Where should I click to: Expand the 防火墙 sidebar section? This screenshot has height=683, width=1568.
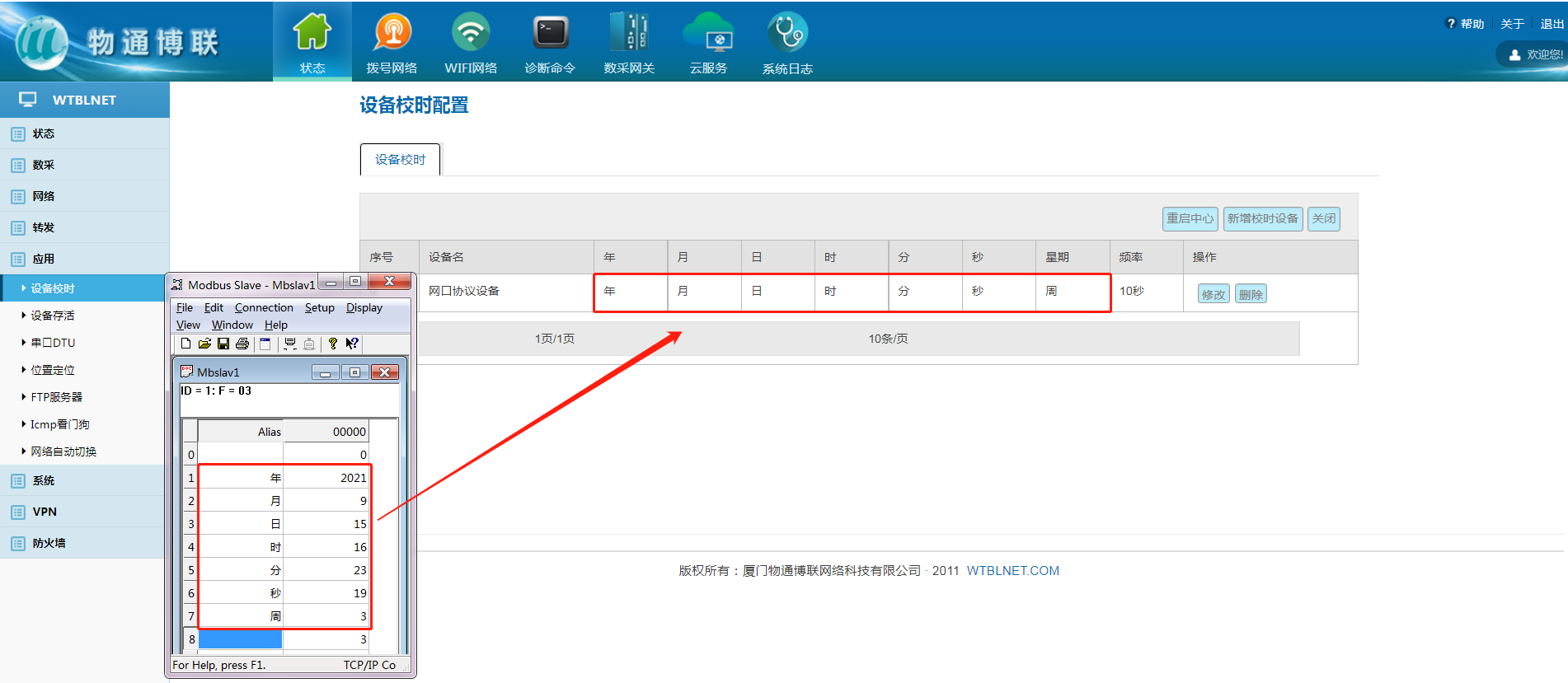pyautogui.click(x=49, y=543)
